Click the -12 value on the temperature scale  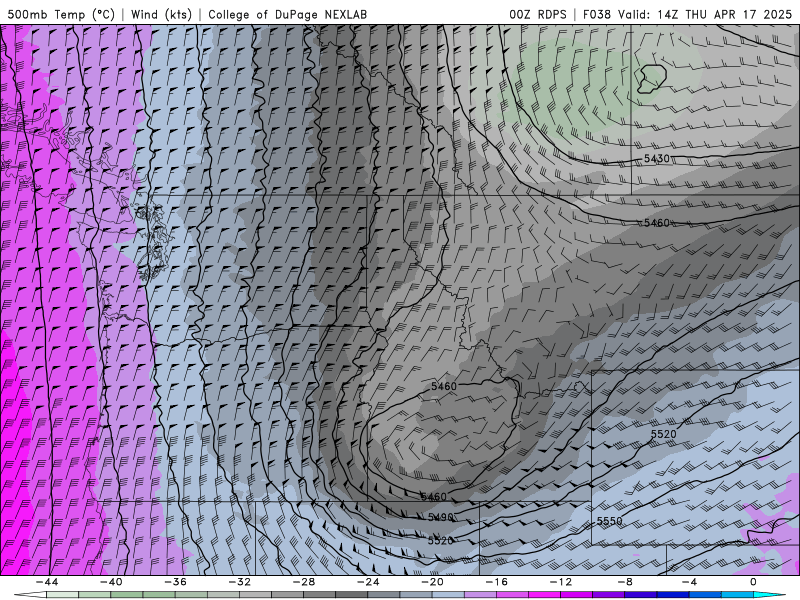tap(561, 582)
